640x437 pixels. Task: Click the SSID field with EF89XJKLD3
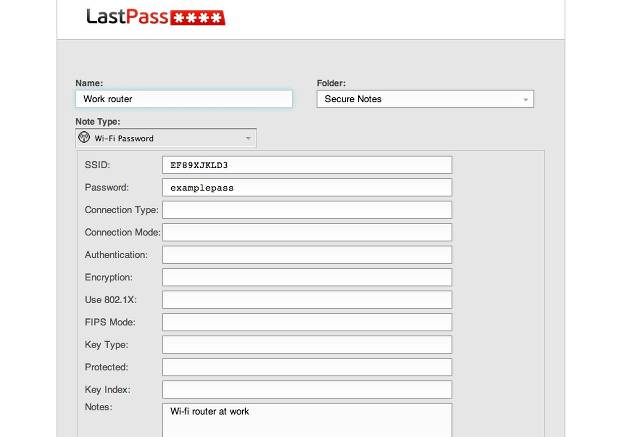[x=307, y=165]
